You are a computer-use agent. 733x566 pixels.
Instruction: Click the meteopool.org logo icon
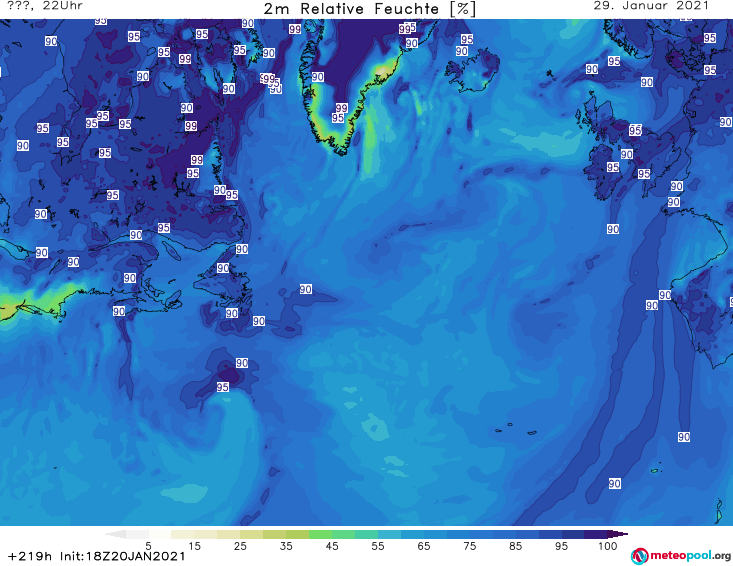pyautogui.click(x=639, y=556)
